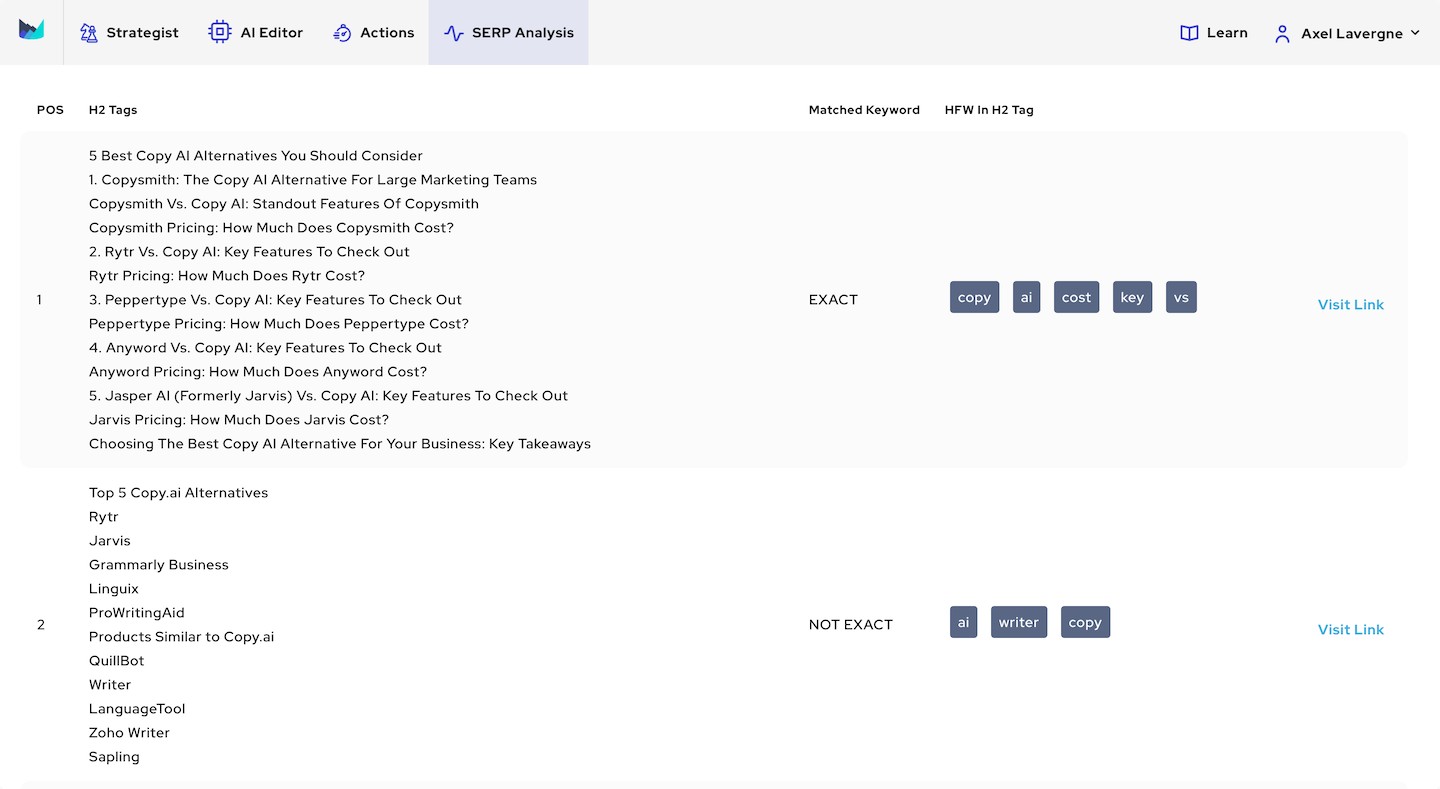1440x789 pixels.
Task: Click the 'Writer' H2 tag text
Action: point(110,685)
